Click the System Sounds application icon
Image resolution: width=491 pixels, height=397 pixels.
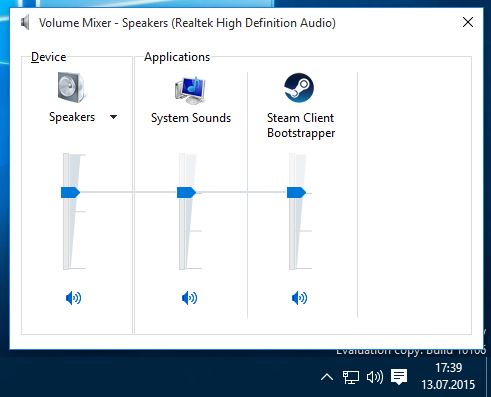(190, 91)
